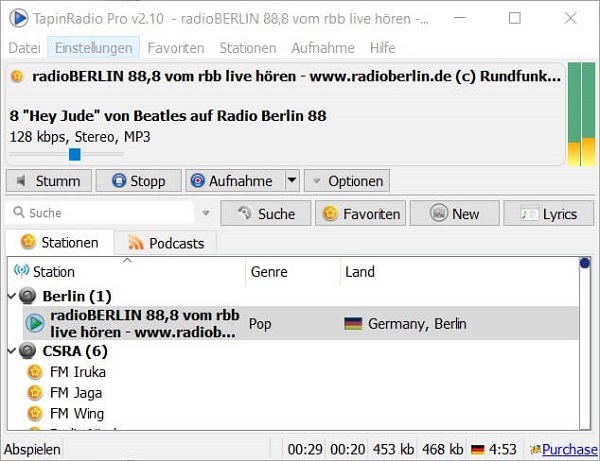Click the Abspielen status text

[x=32, y=449]
